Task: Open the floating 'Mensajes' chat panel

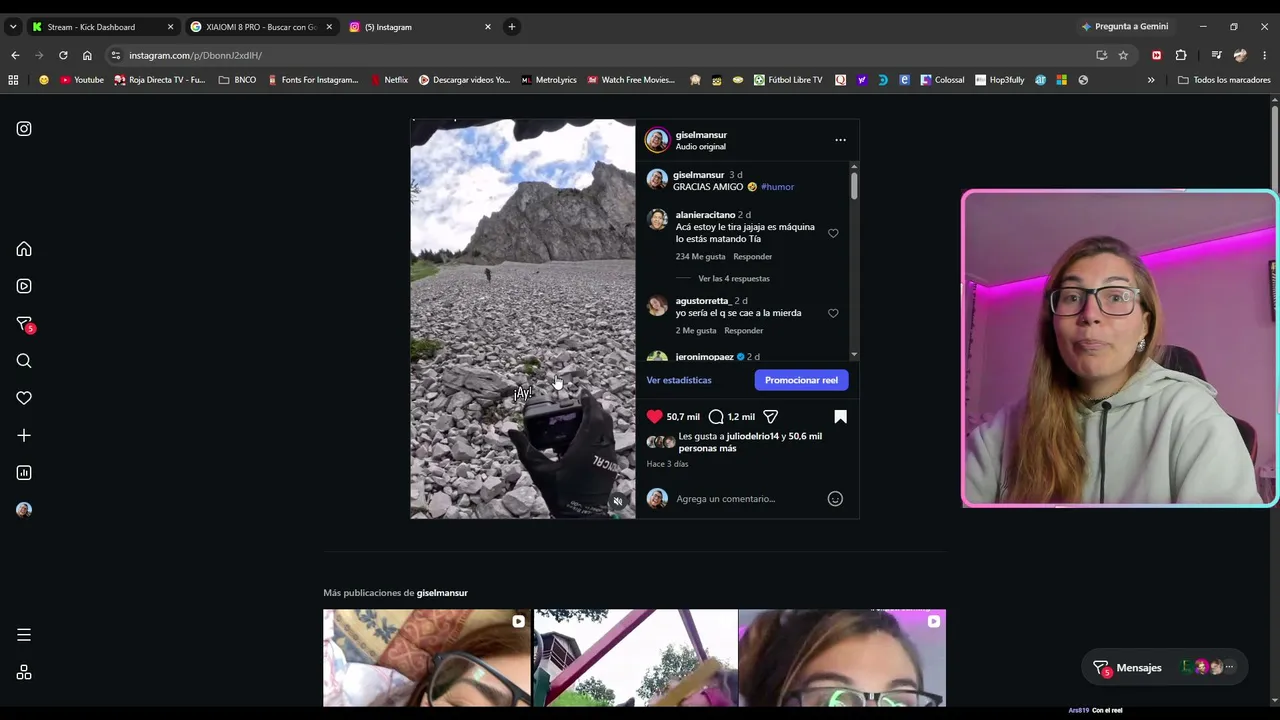Action: [x=1165, y=668]
